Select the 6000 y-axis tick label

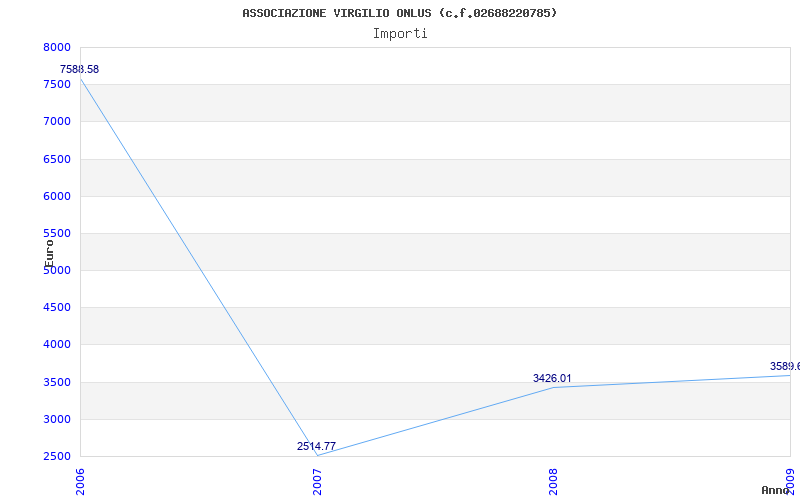point(57,196)
